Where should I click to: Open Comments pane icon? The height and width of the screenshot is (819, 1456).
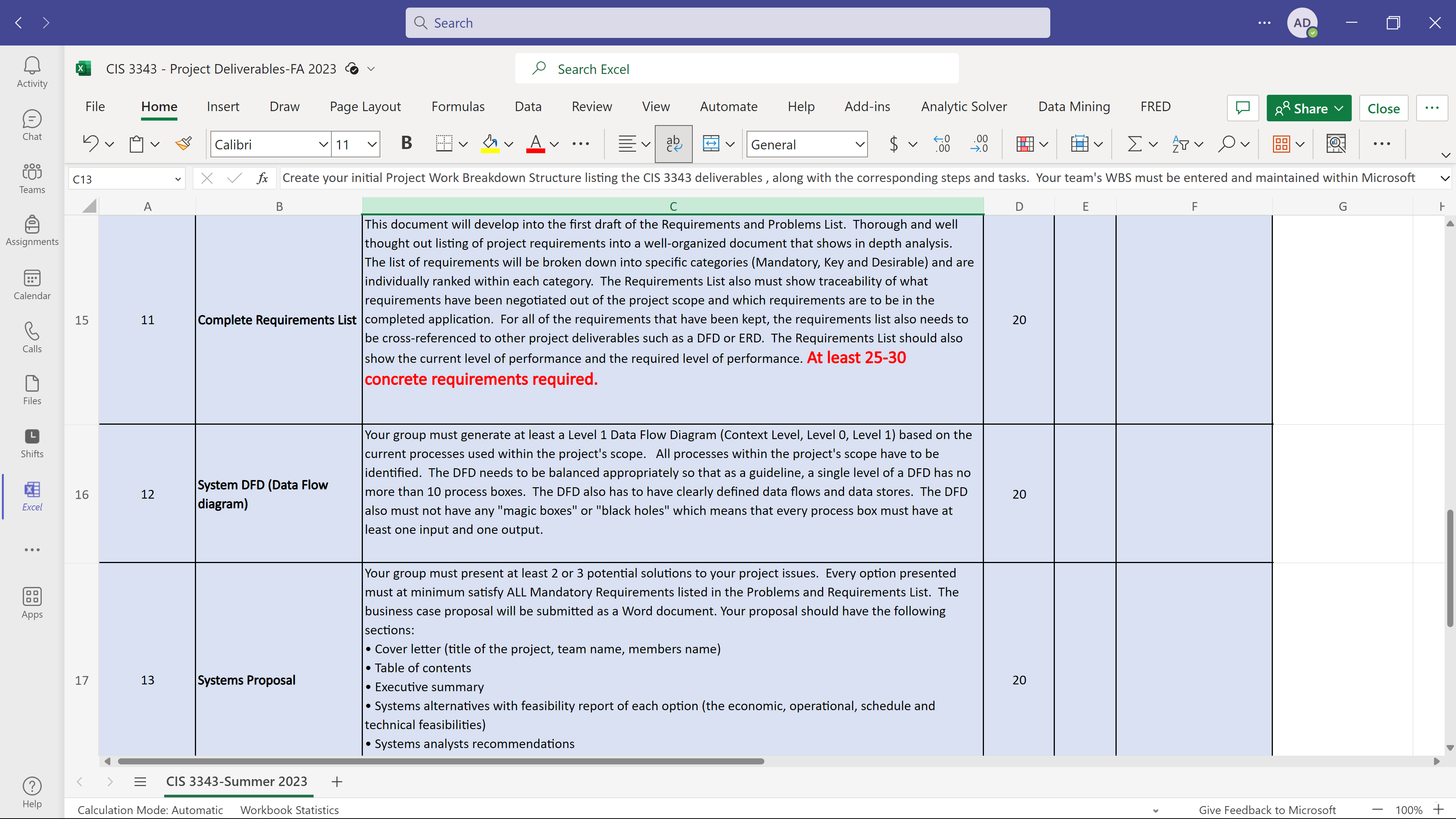tap(1243, 108)
